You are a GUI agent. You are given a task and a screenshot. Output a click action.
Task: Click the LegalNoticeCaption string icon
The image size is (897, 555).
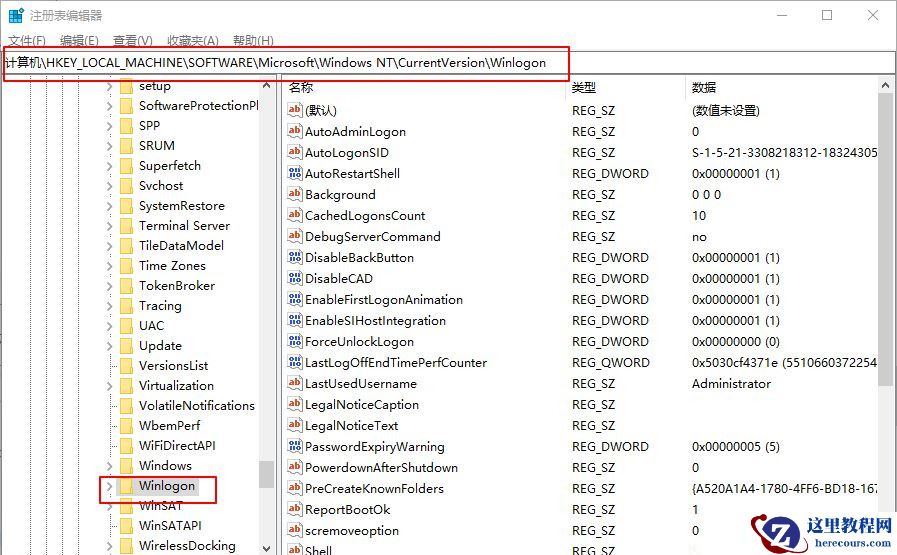point(295,405)
